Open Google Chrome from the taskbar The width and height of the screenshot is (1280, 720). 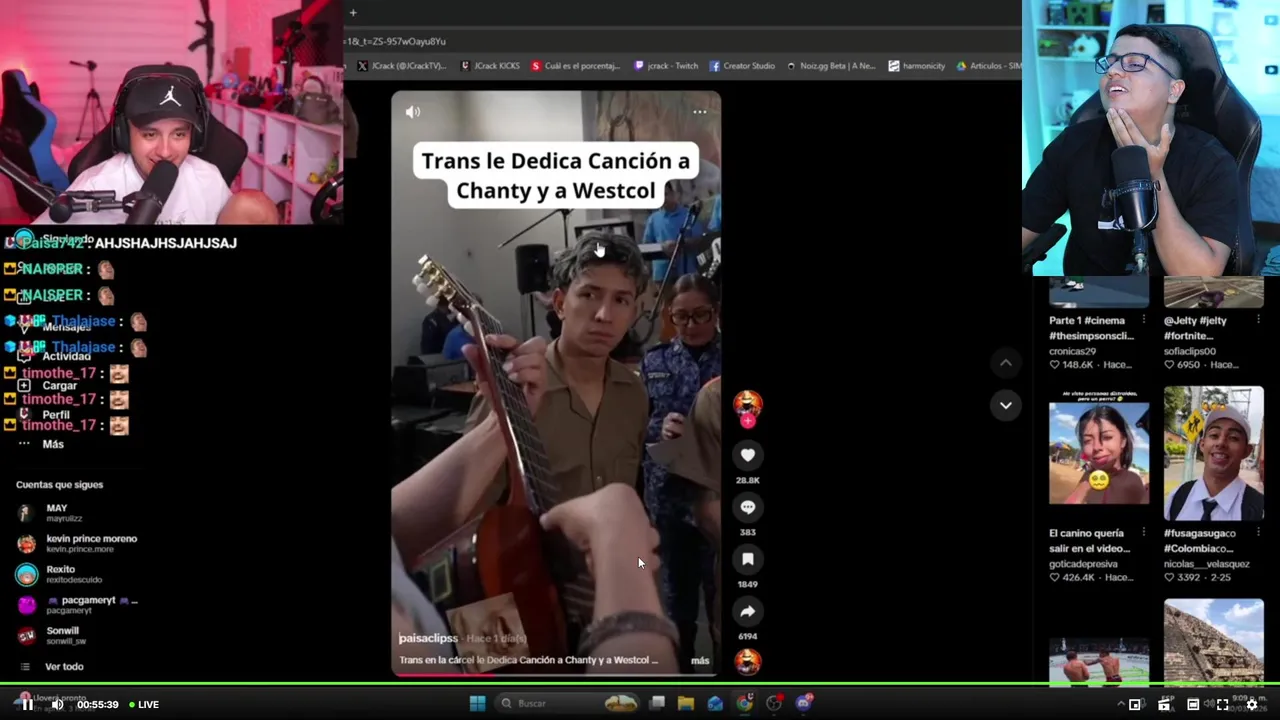745,703
